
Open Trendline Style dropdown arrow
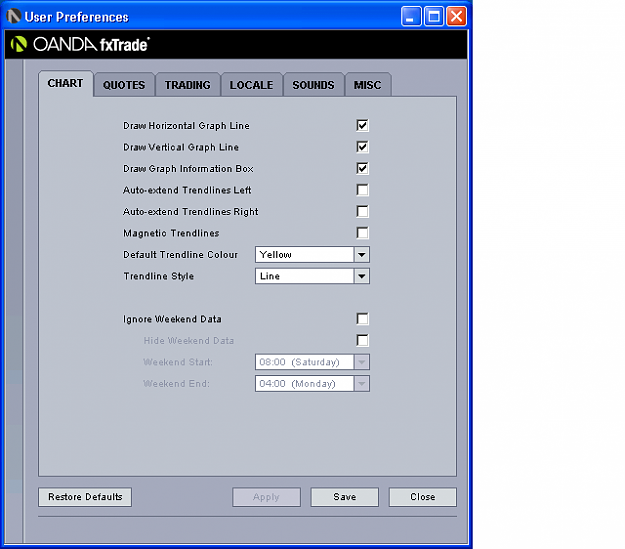pos(362,276)
